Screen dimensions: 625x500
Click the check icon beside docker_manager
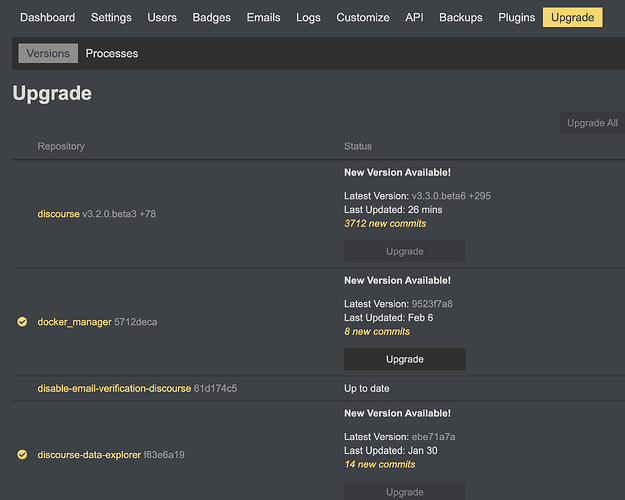tap(22, 321)
